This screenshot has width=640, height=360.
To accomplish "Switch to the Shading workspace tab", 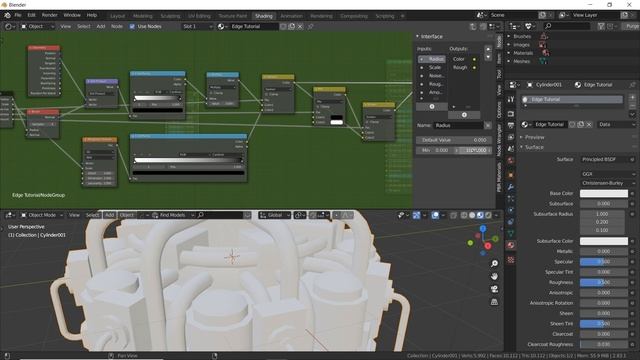I will pyautogui.click(x=264, y=16).
